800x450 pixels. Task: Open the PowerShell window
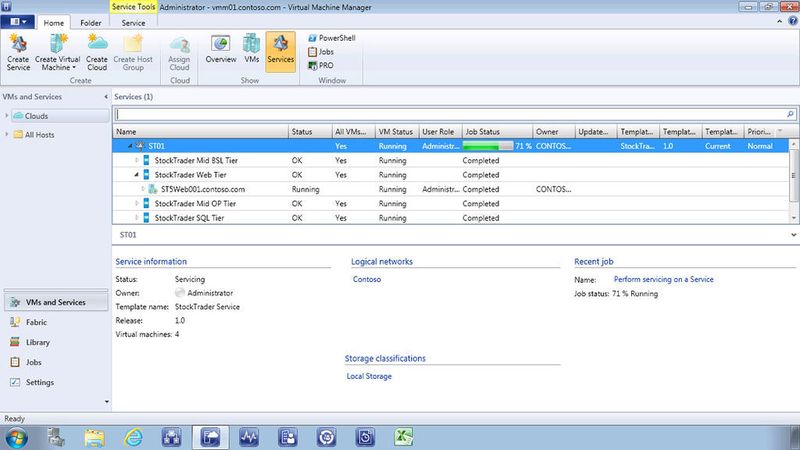point(332,38)
